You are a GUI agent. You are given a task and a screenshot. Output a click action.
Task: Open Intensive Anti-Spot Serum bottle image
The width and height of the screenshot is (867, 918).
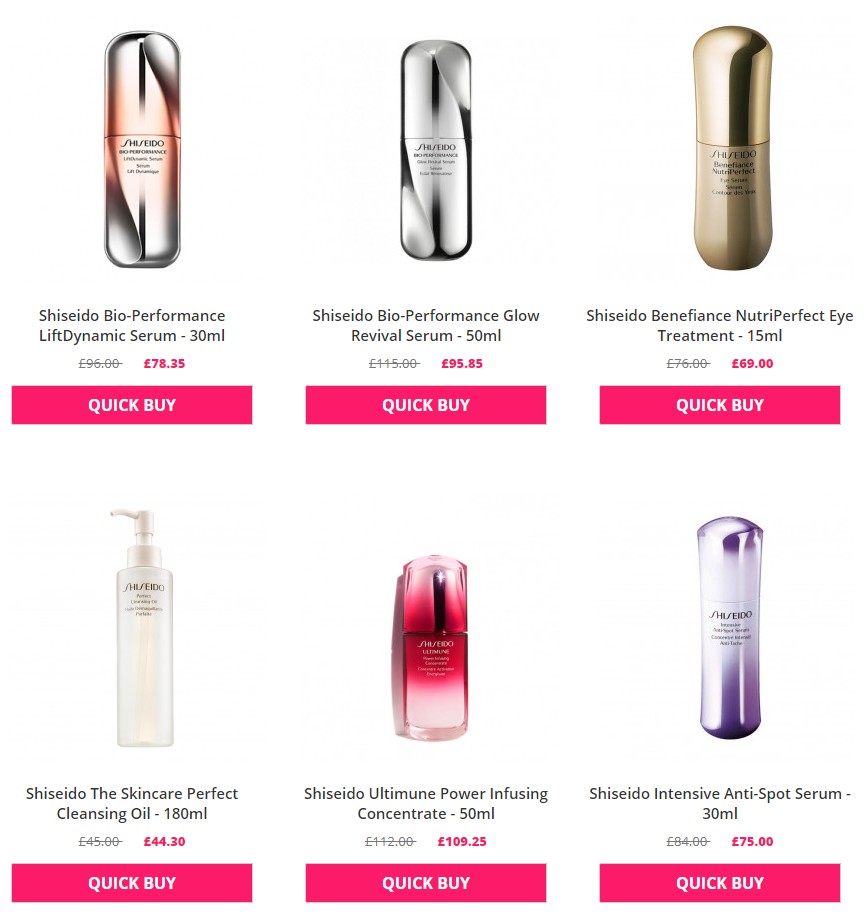click(x=731, y=628)
